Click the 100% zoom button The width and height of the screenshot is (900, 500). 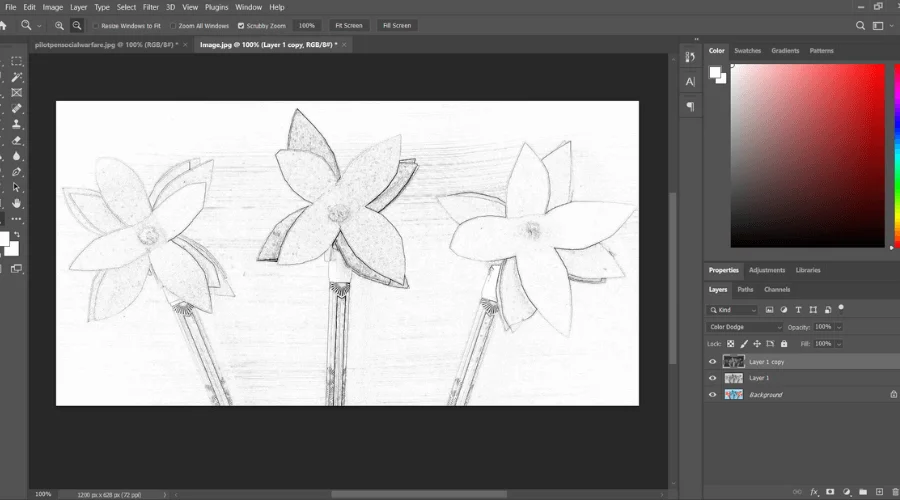point(307,26)
